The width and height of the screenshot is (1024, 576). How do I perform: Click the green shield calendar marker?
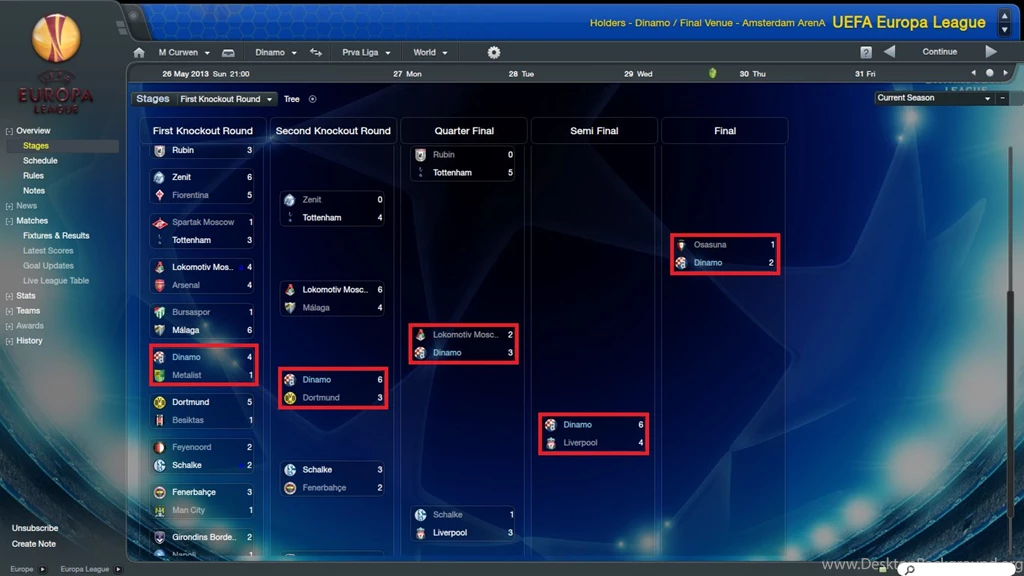712,73
